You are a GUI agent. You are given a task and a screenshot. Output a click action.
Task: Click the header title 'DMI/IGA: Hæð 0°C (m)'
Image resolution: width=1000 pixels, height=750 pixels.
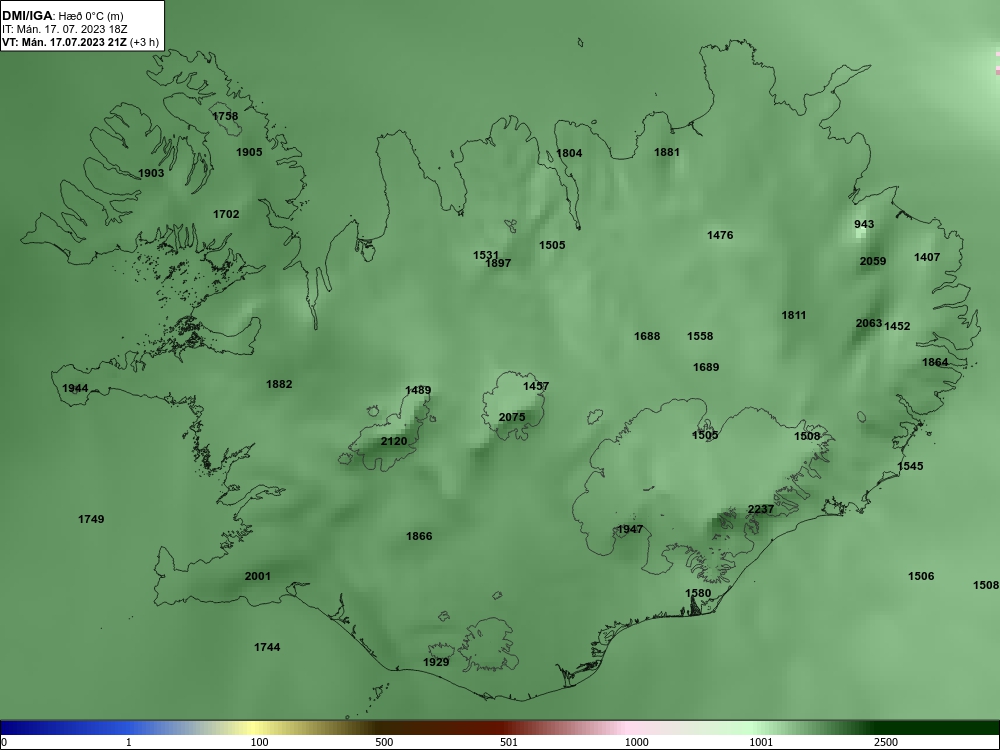point(62,16)
